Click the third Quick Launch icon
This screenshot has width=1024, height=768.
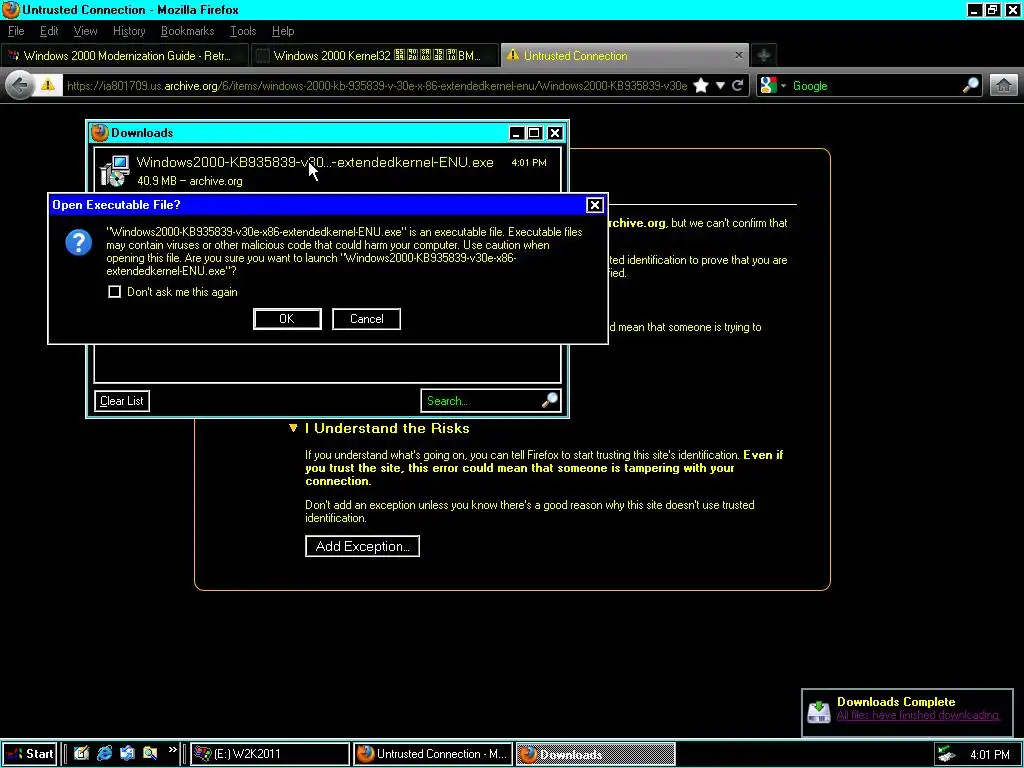127,754
